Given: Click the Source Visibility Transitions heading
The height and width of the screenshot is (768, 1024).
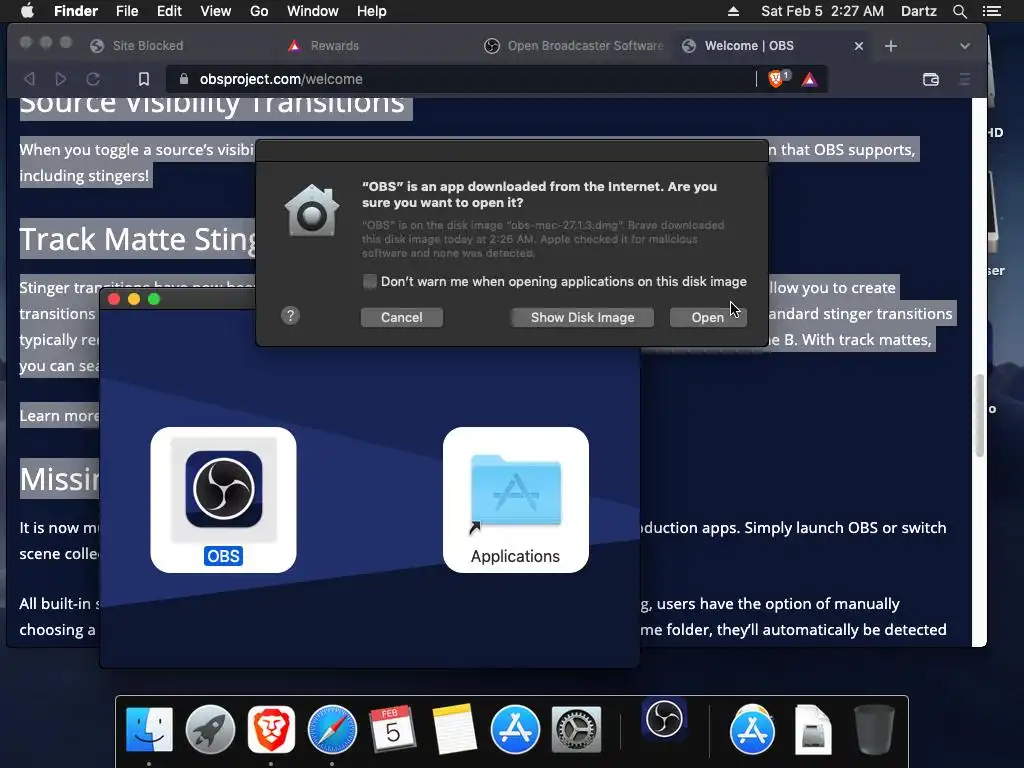Looking at the screenshot, I should [x=212, y=104].
